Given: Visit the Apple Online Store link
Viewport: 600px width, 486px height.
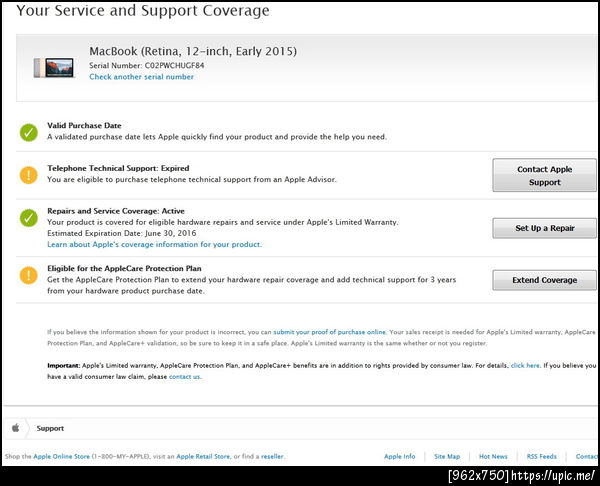Looking at the screenshot, I should coord(61,456).
